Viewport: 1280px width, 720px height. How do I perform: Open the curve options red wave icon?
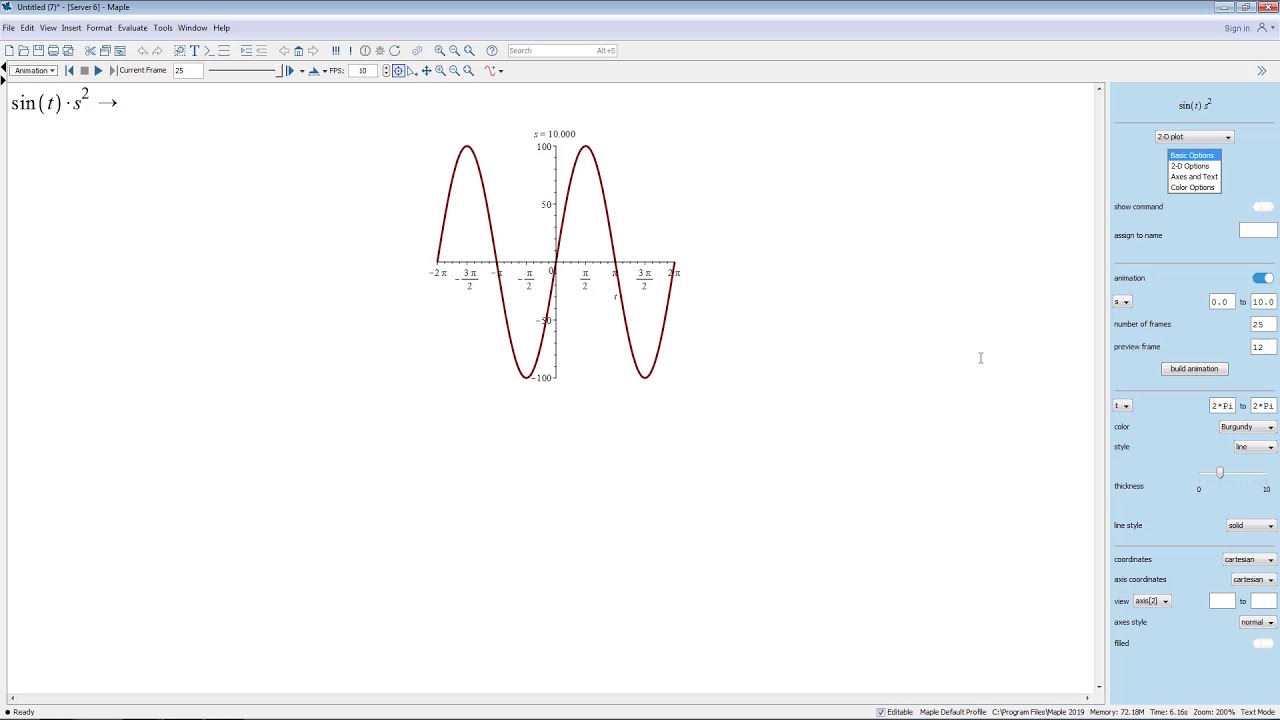[490, 71]
